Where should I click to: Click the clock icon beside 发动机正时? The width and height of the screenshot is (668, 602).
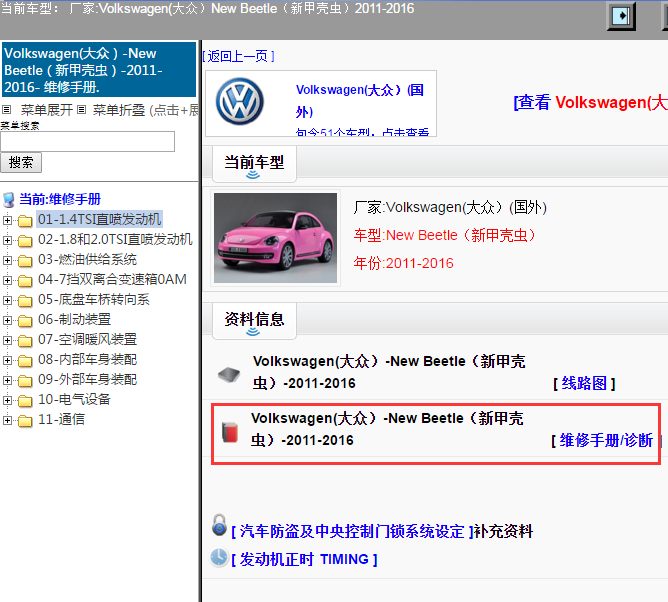click(x=219, y=557)
